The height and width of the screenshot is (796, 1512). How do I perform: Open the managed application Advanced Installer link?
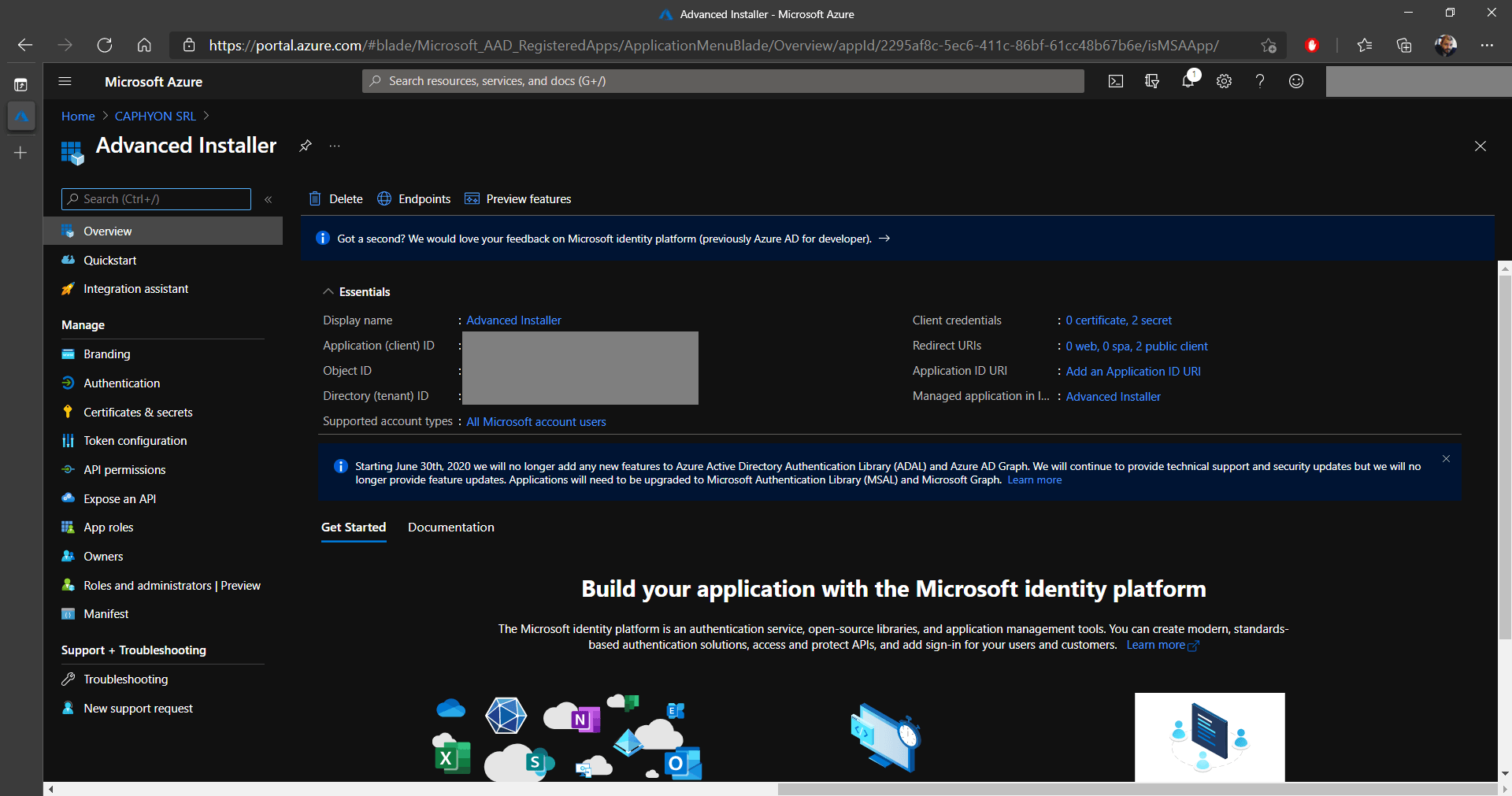(1113, 397)
